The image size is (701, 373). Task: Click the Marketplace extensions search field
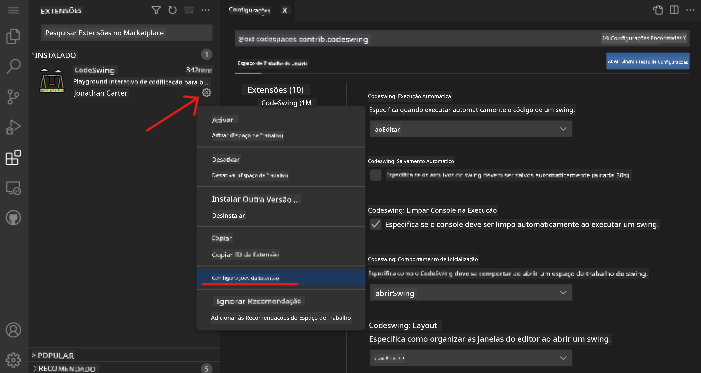(x=127, y=33)
